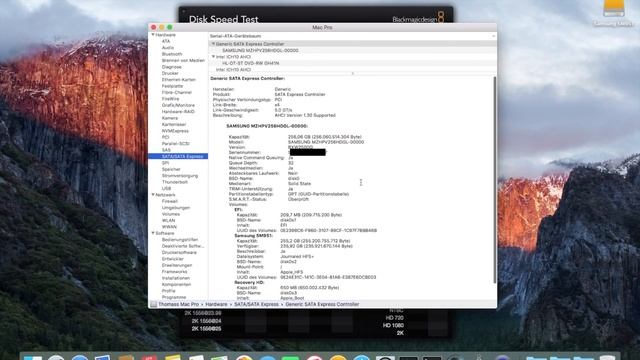The image size is (640, 360).
Task: Select Drucker in the sidebar
Action: (170, 73)
